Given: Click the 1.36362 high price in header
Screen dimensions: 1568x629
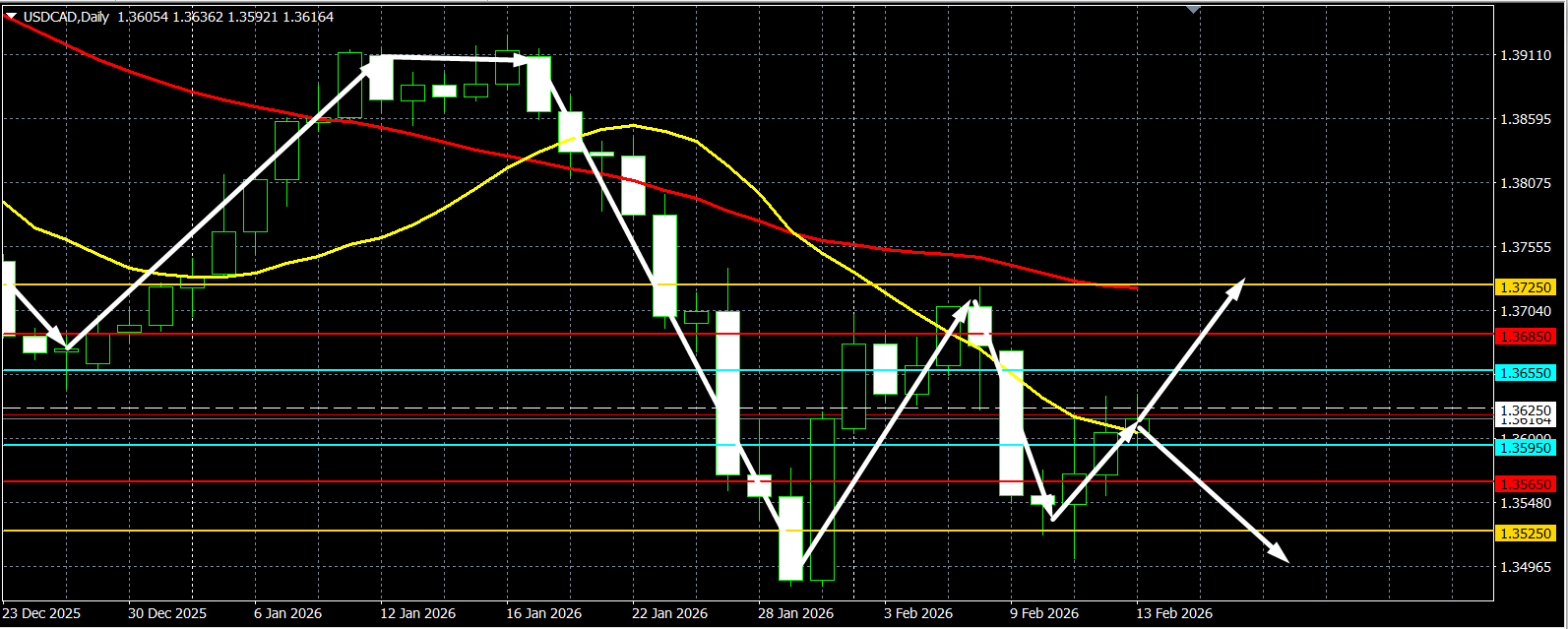Looking at the screenshot, I should coord(197,17).
